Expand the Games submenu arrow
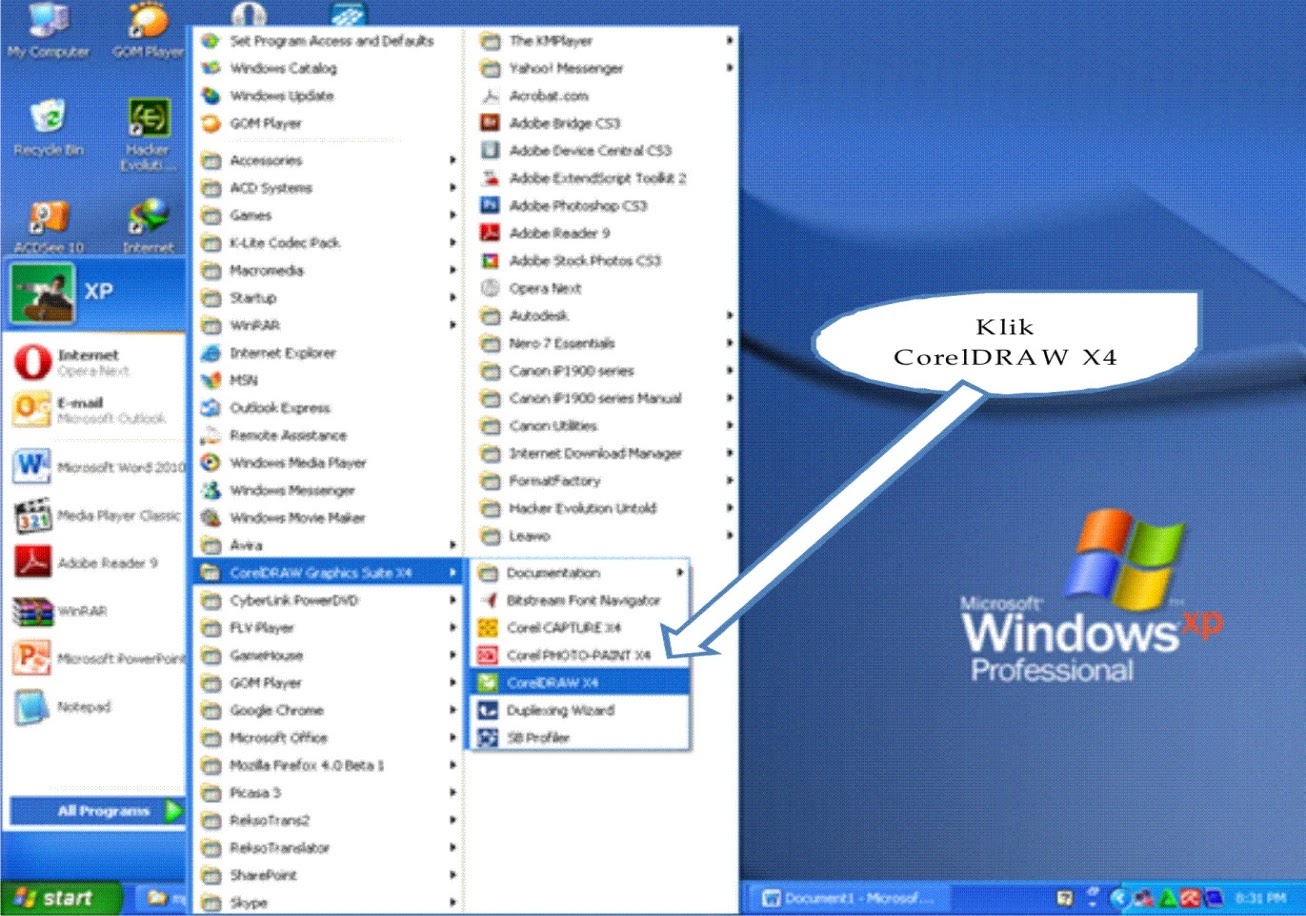This screenshot has width=1306, height=916. (453, 215)
